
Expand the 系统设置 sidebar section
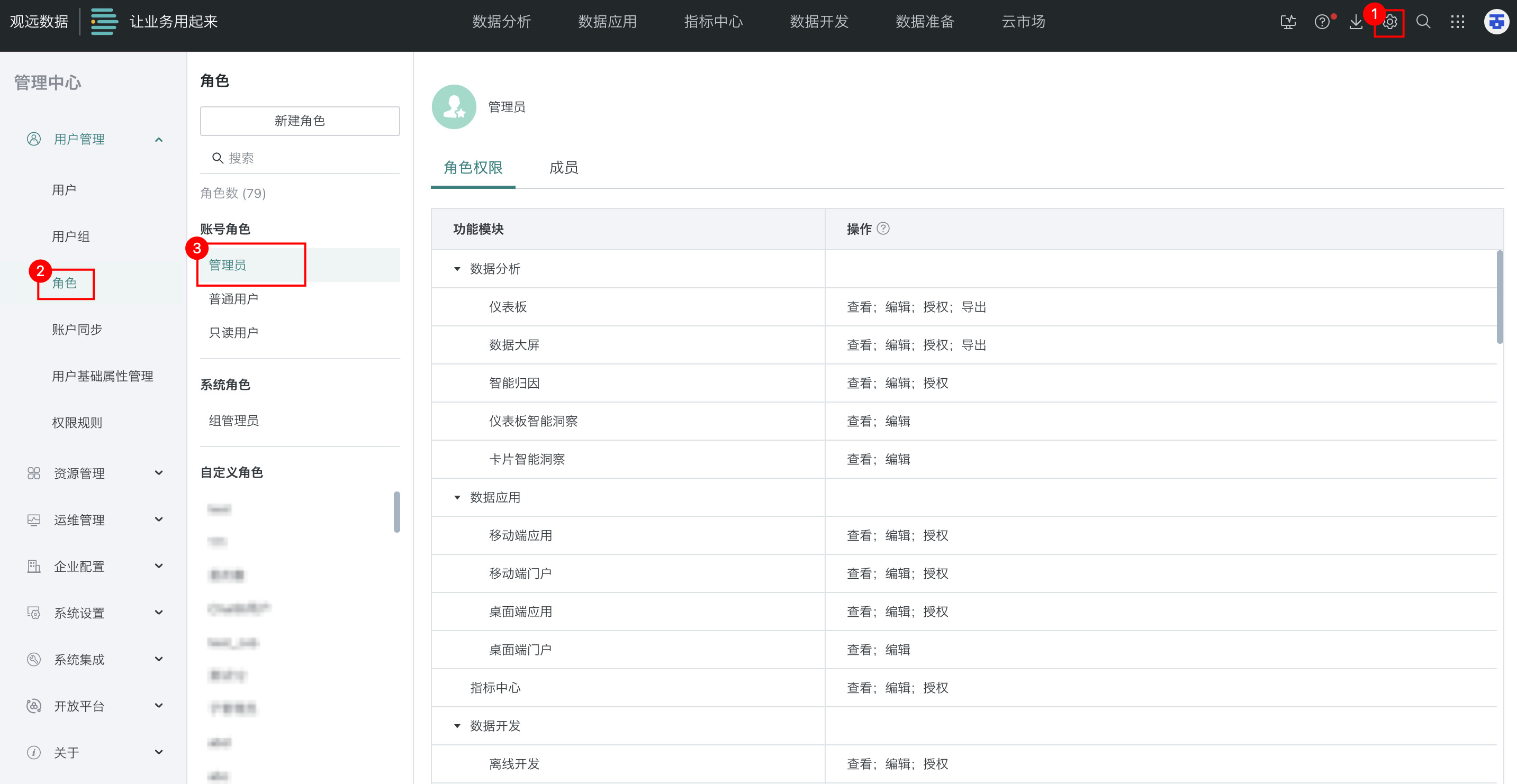(x=158, y=612)
